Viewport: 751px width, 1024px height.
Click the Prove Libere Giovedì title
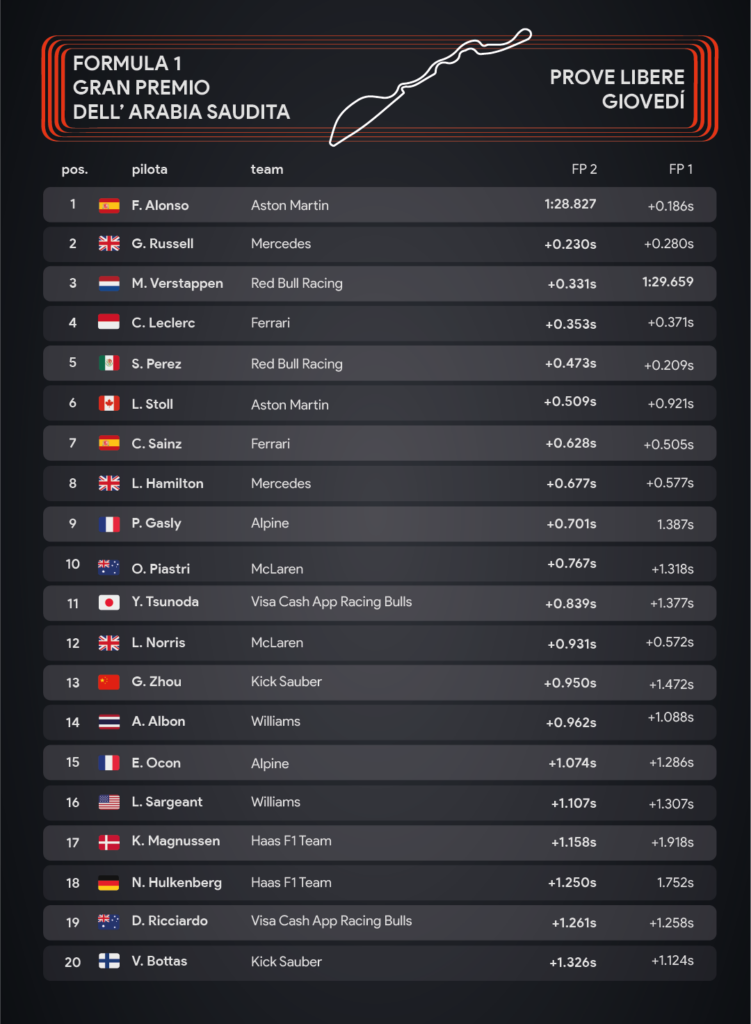click(x=617, y=89)
